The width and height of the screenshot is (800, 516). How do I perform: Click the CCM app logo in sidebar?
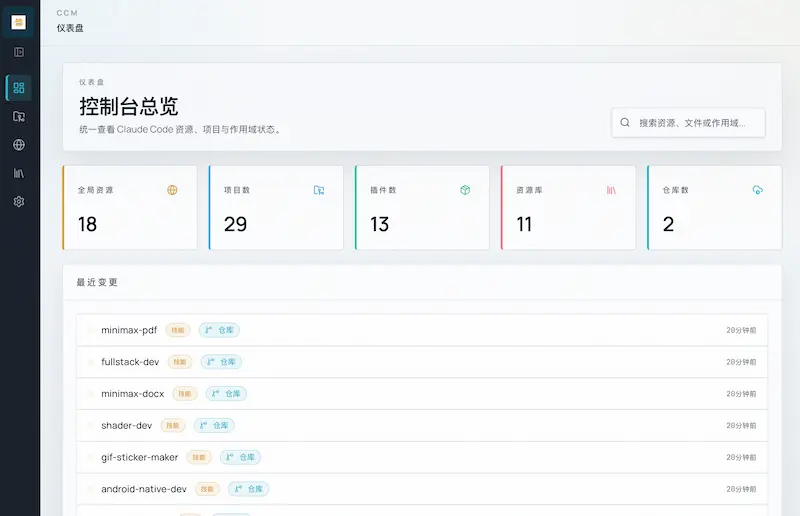[19, 21]
